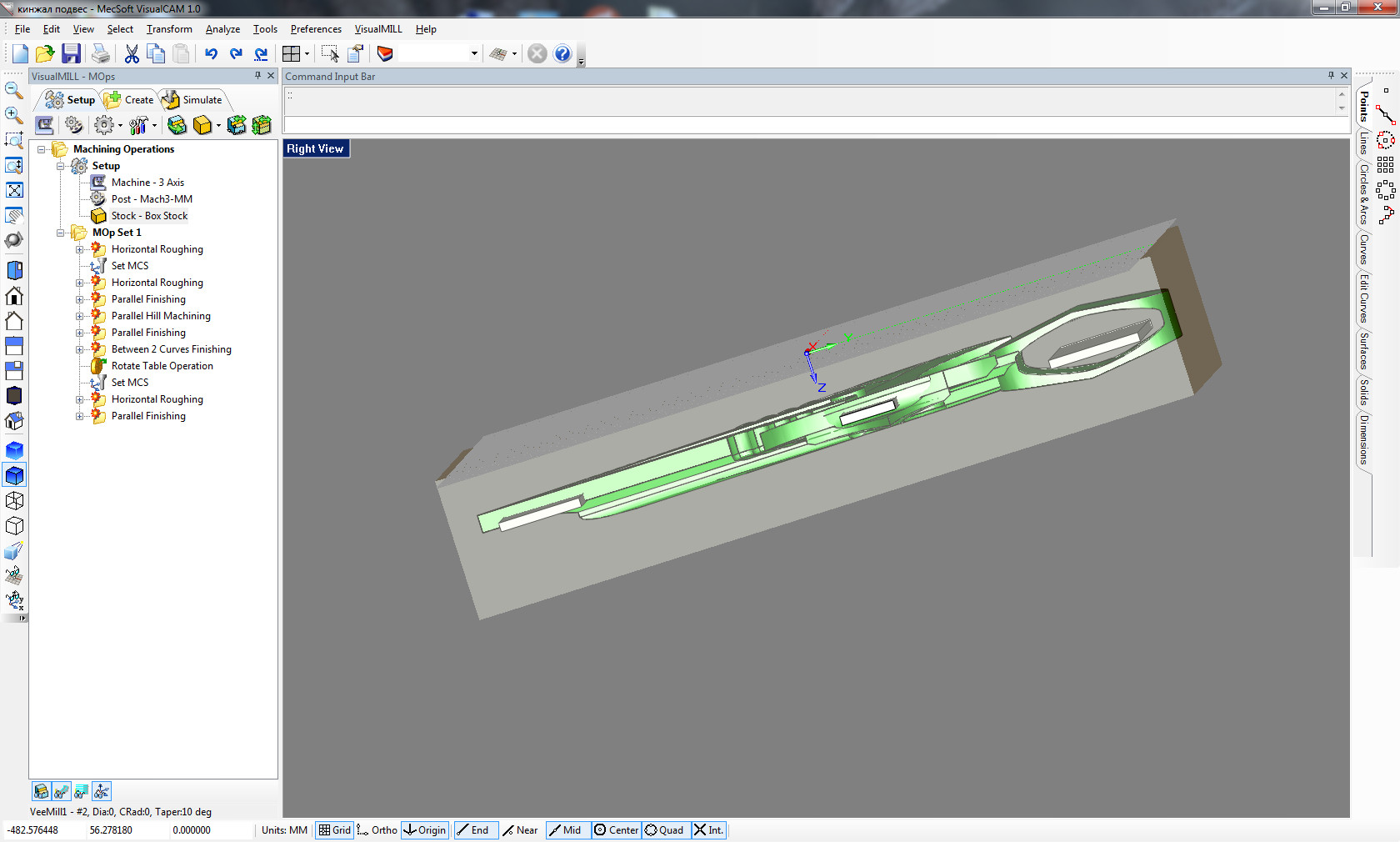The image size is (1400, 842).
Task: Switch to the Simulate tab
Action: pyautogui.click(x=194, y=100)
